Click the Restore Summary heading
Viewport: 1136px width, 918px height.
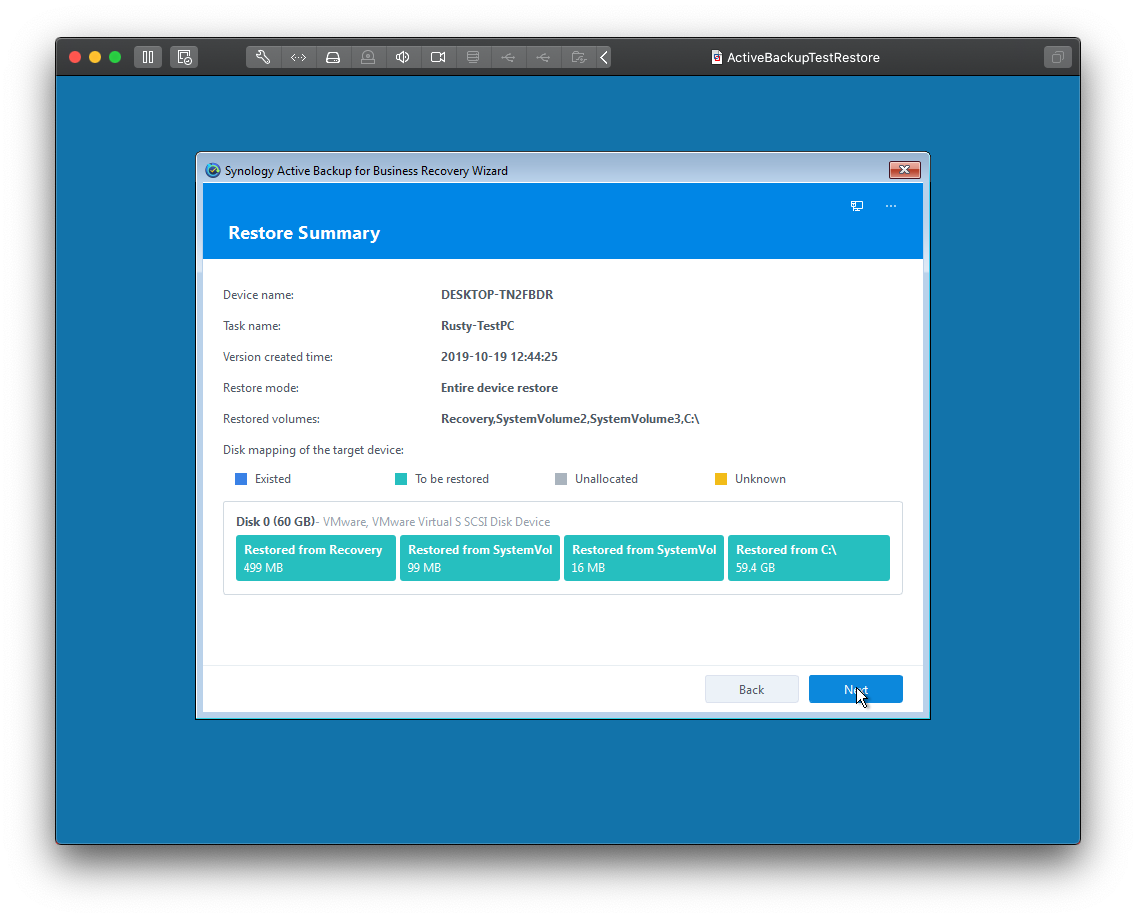(x=304, y=233)
